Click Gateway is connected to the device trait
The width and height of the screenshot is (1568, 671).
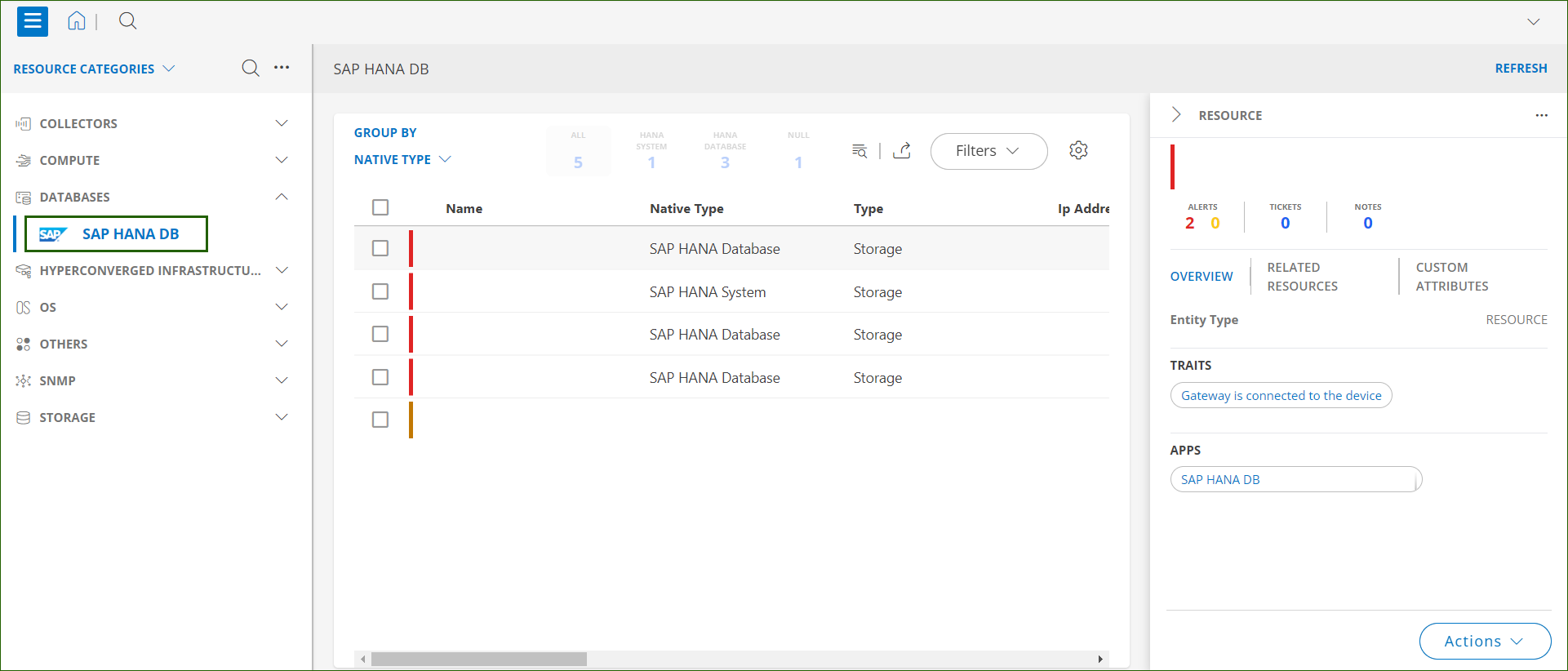pos(1281,395)
